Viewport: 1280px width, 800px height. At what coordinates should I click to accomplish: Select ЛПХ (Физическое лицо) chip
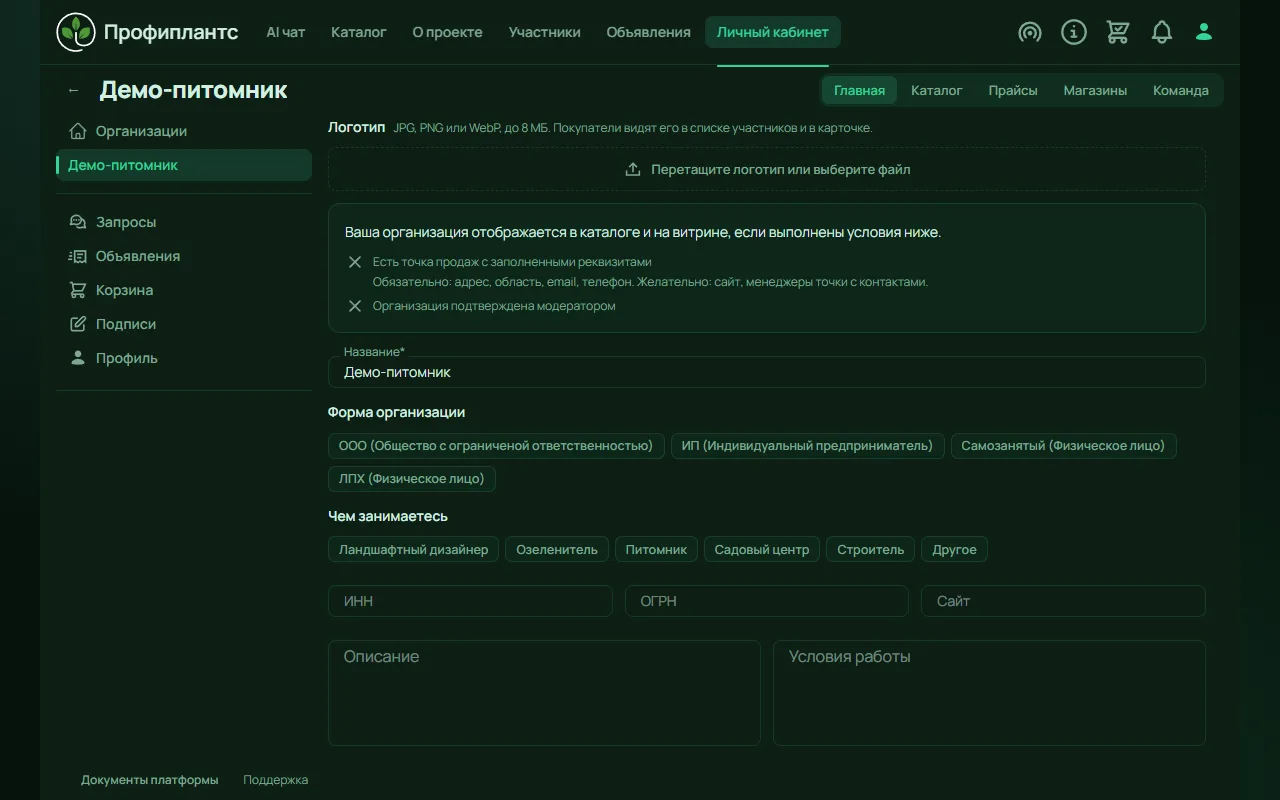pyautogui.click(x=412, y=478)
